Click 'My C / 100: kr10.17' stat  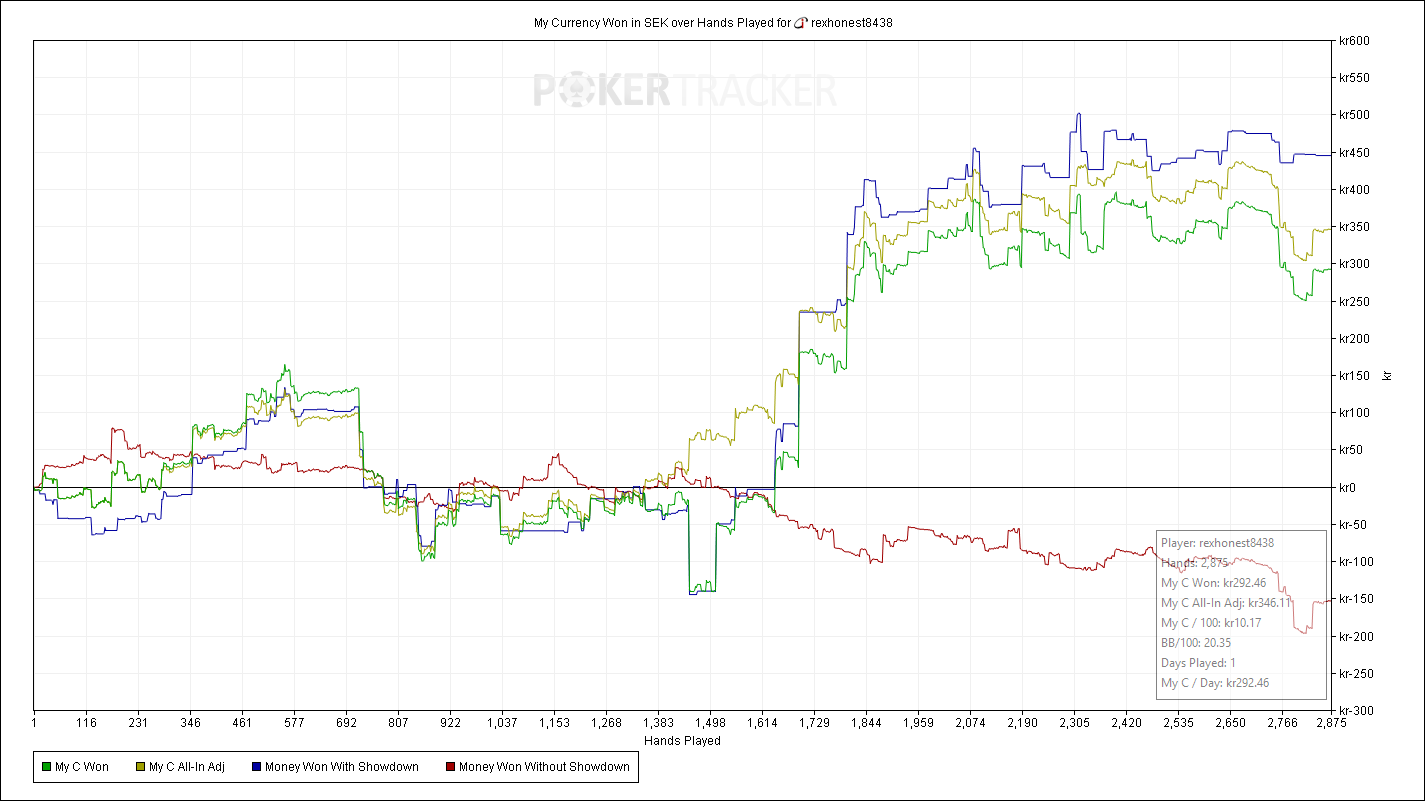[x=1211, y=623]
